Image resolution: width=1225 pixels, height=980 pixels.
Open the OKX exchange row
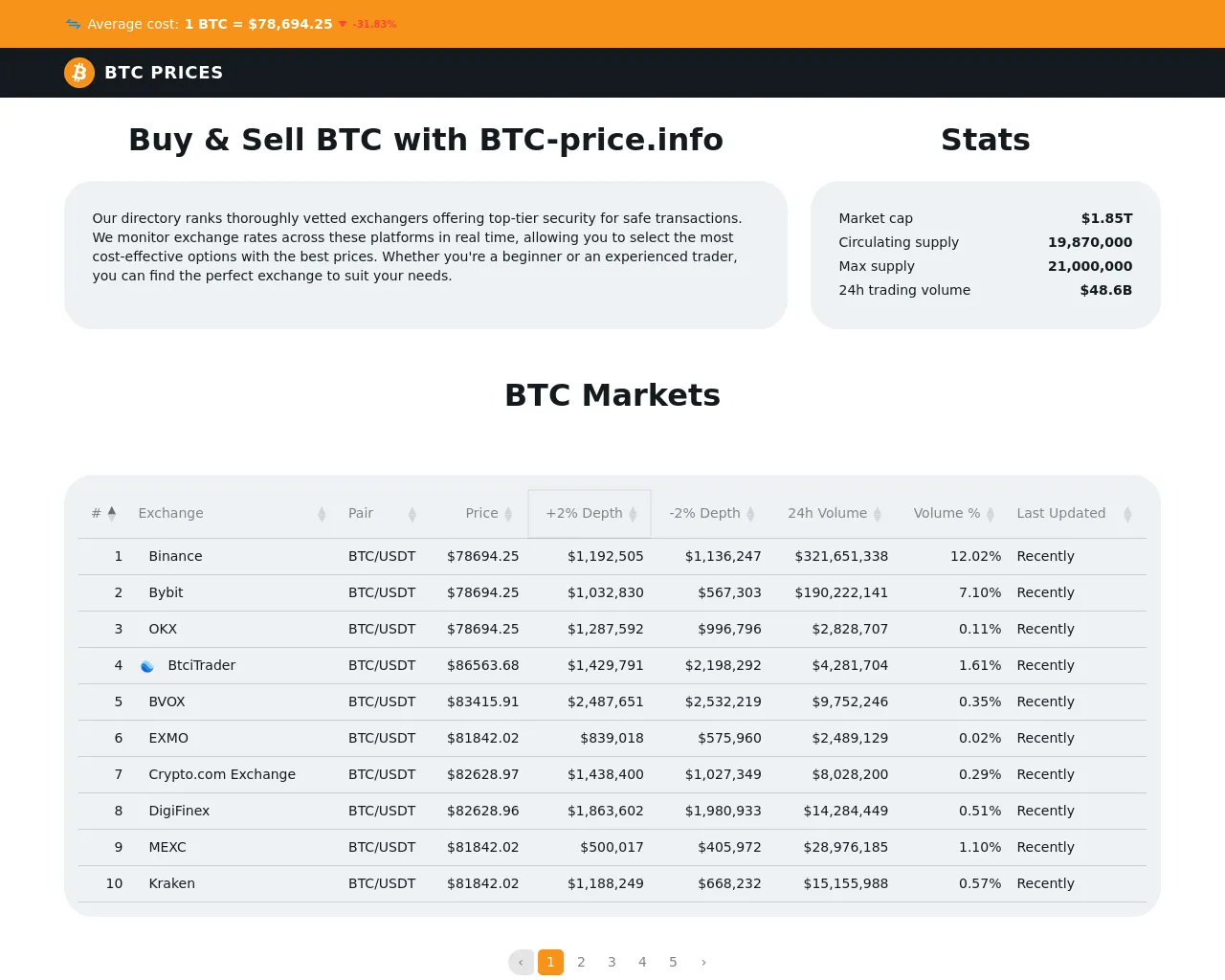tap(612, 630)
